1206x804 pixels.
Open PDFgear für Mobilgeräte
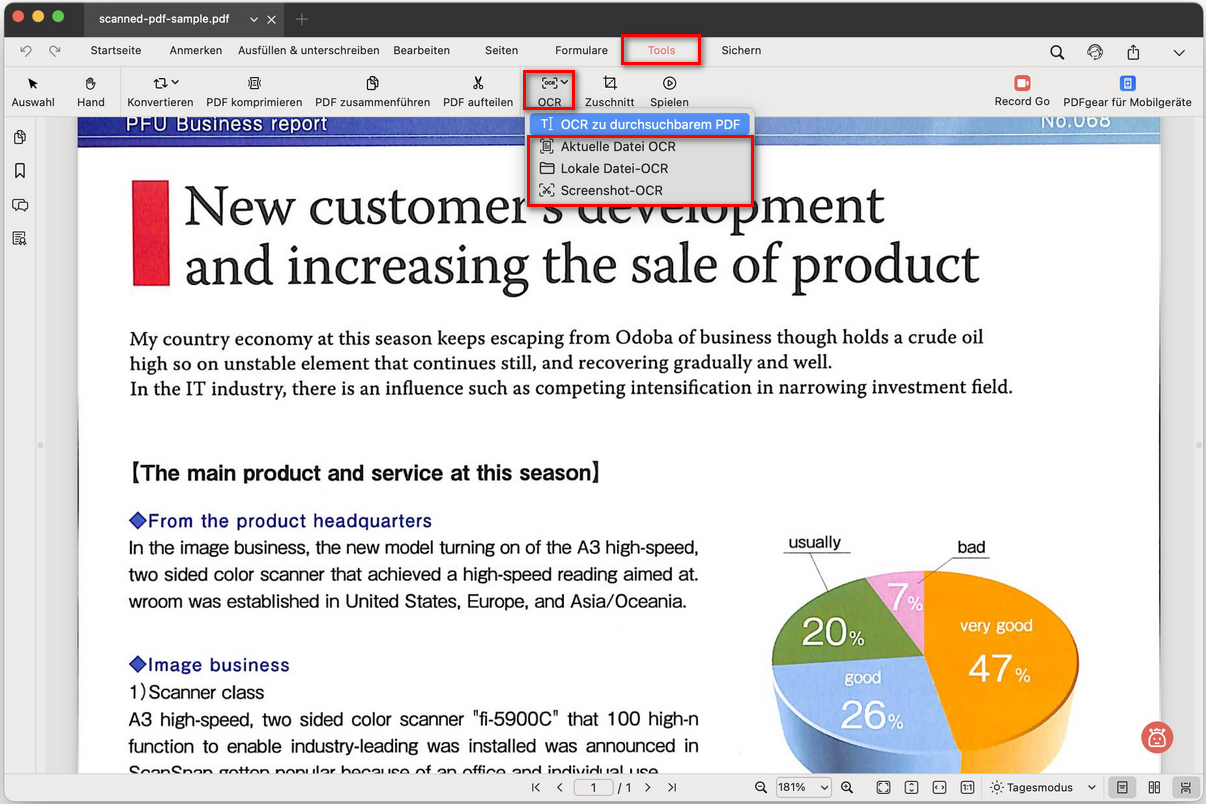pos(1127,84)
